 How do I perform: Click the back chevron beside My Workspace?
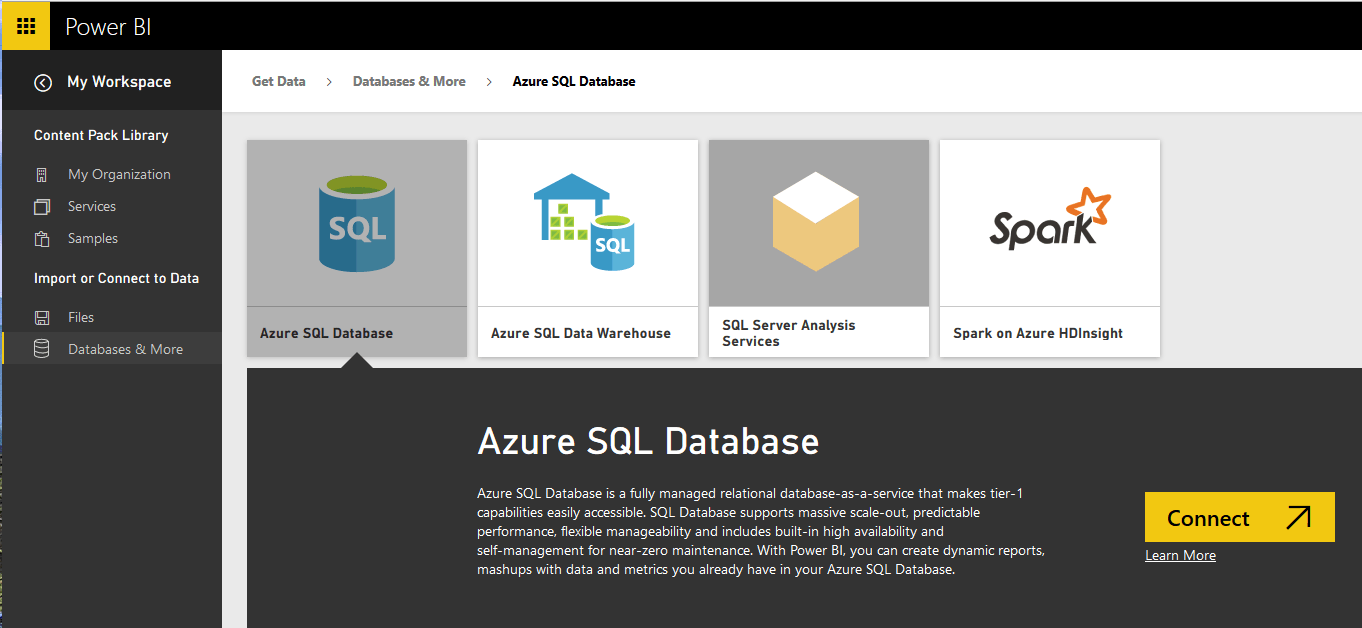pyautogui.click(x=42, y=83)
